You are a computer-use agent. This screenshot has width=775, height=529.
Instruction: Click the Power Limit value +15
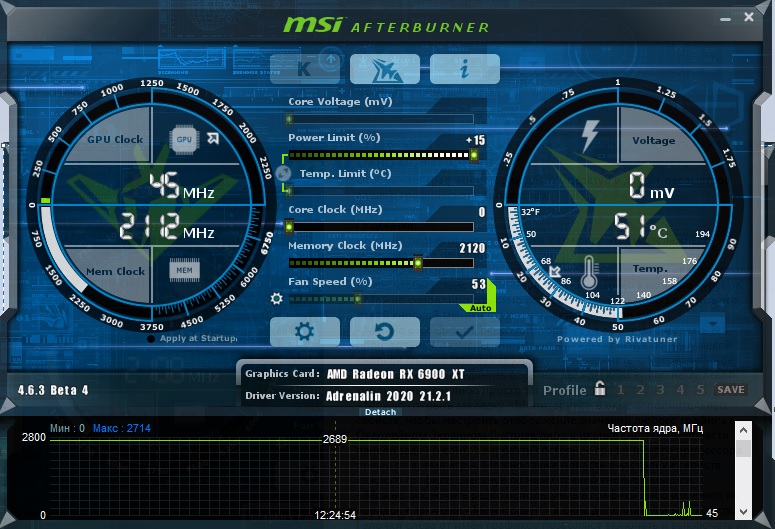(475, 140)
